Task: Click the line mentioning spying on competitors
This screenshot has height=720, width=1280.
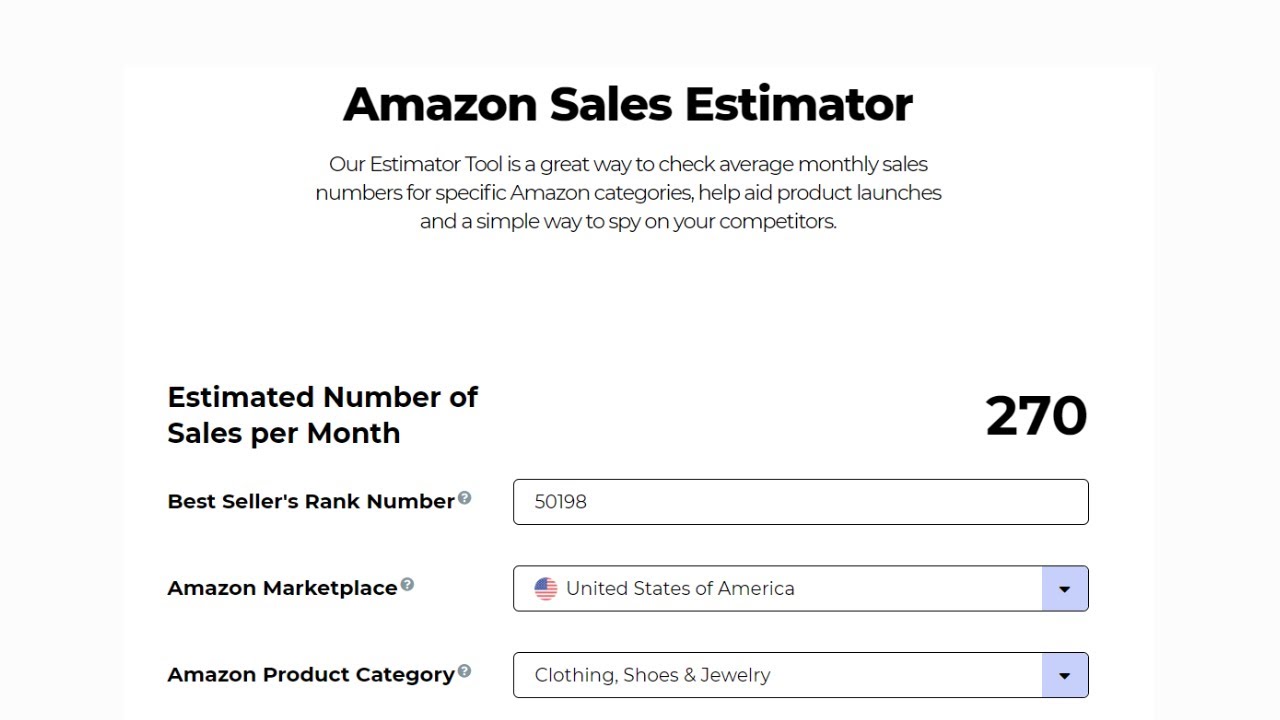Action: pyautogui.click(x=628, y=221)
